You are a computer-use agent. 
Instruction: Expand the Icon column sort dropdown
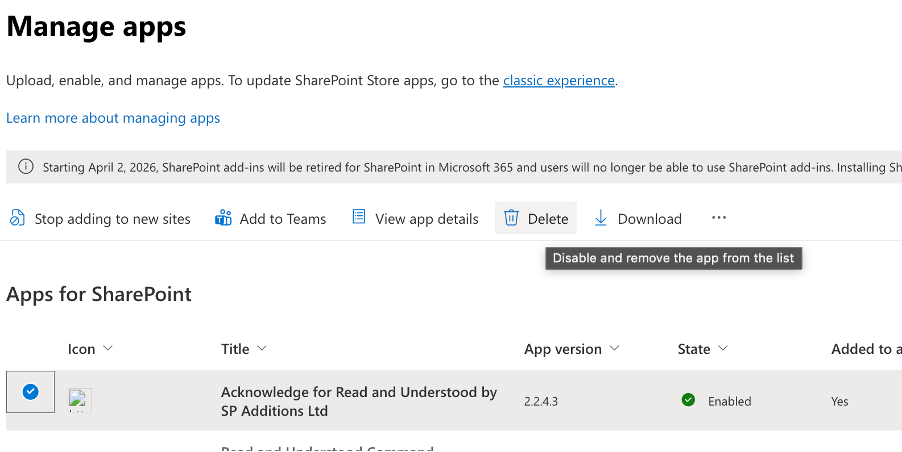coord(108,348)
